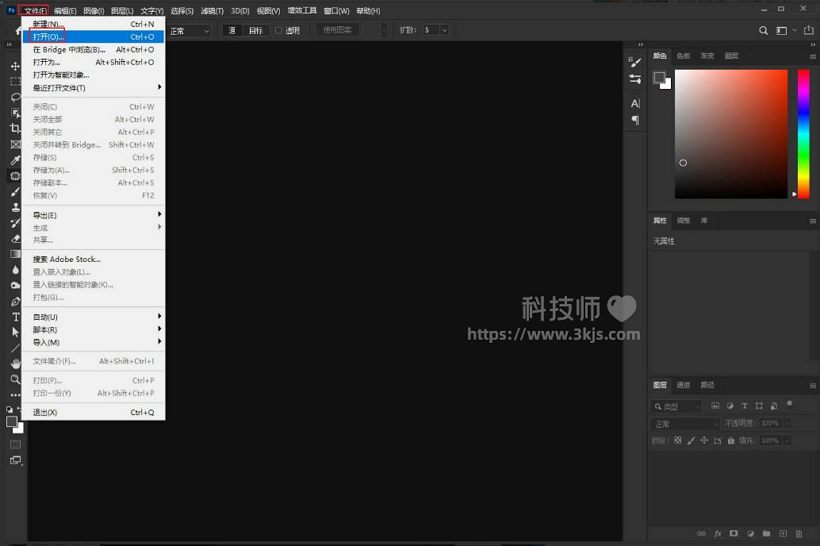Open the 滤镜 menu

point(212,10)
